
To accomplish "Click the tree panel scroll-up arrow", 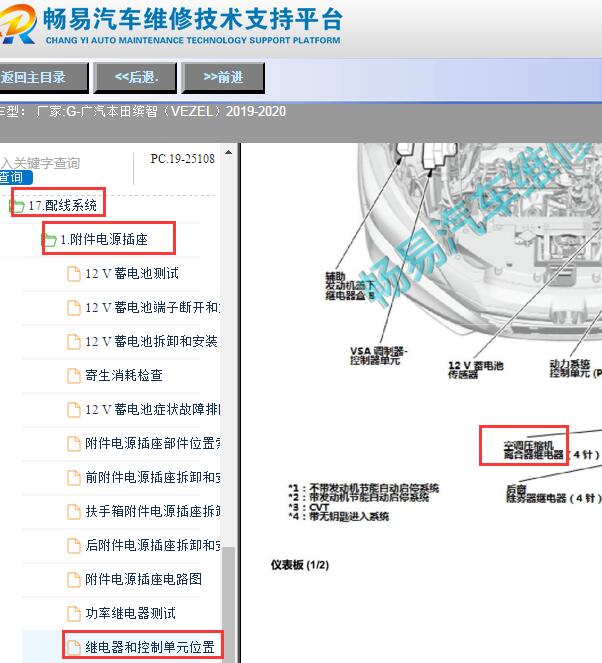I will click(228, 152).
